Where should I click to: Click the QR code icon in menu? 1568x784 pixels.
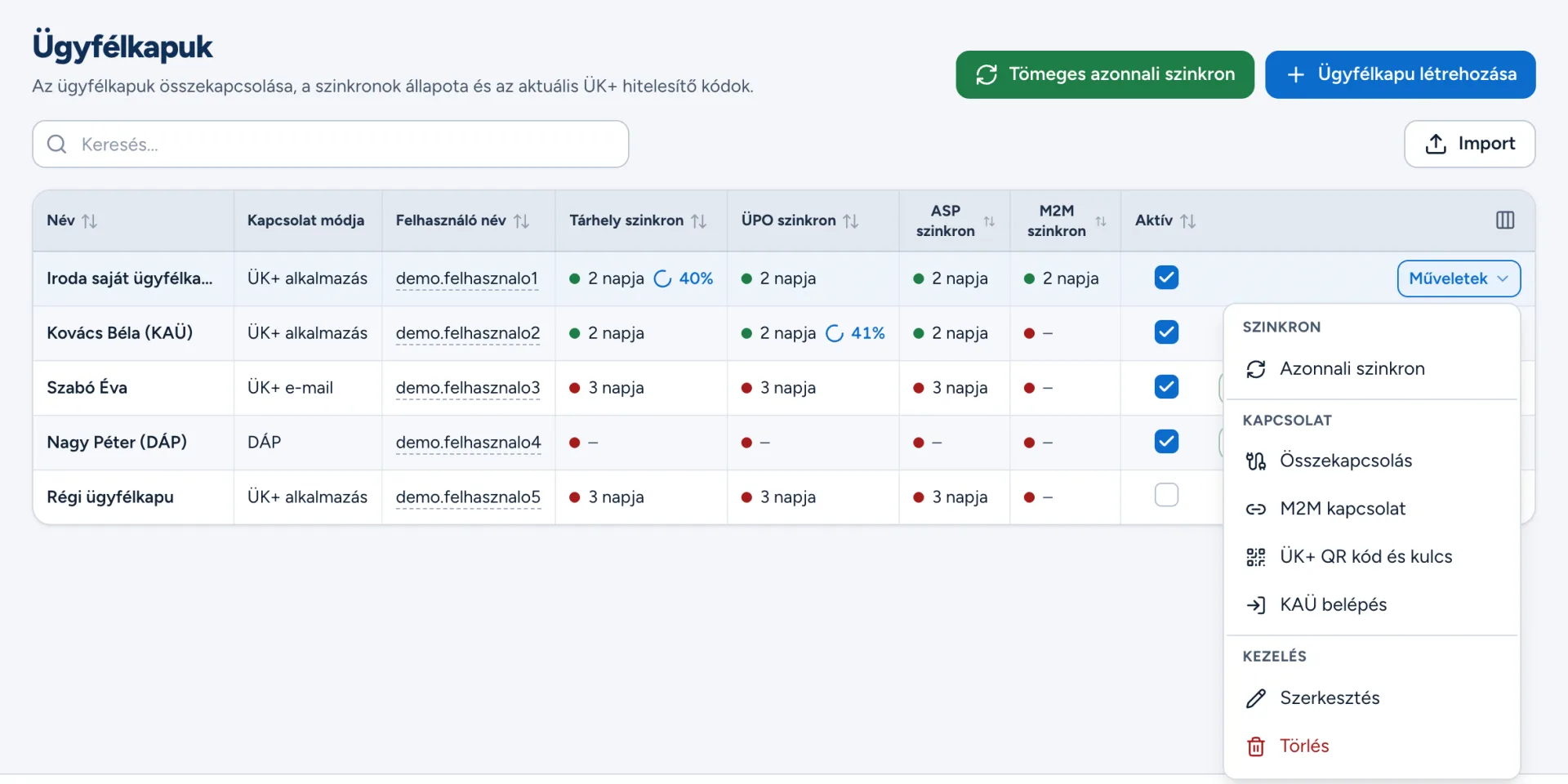[1255, 557]
